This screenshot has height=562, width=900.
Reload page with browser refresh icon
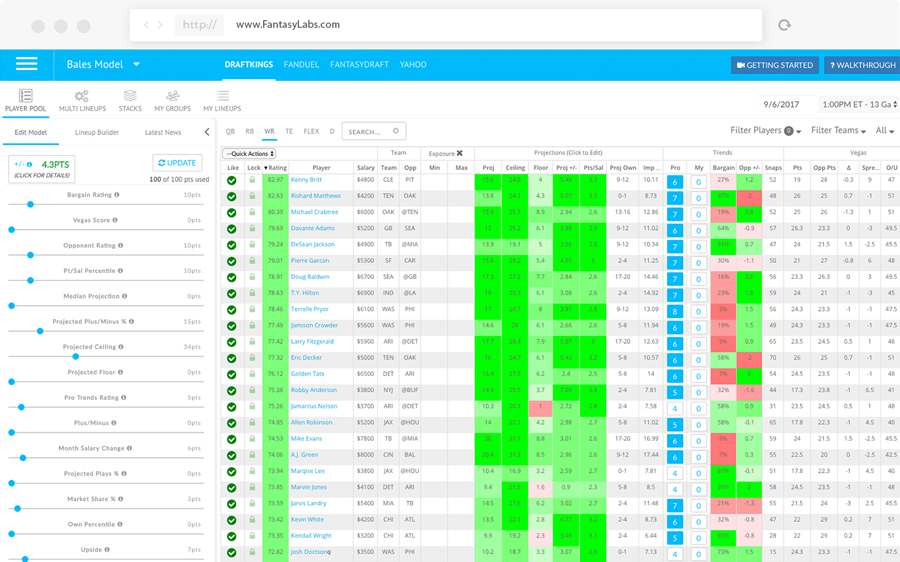click(x=784, y=25)
